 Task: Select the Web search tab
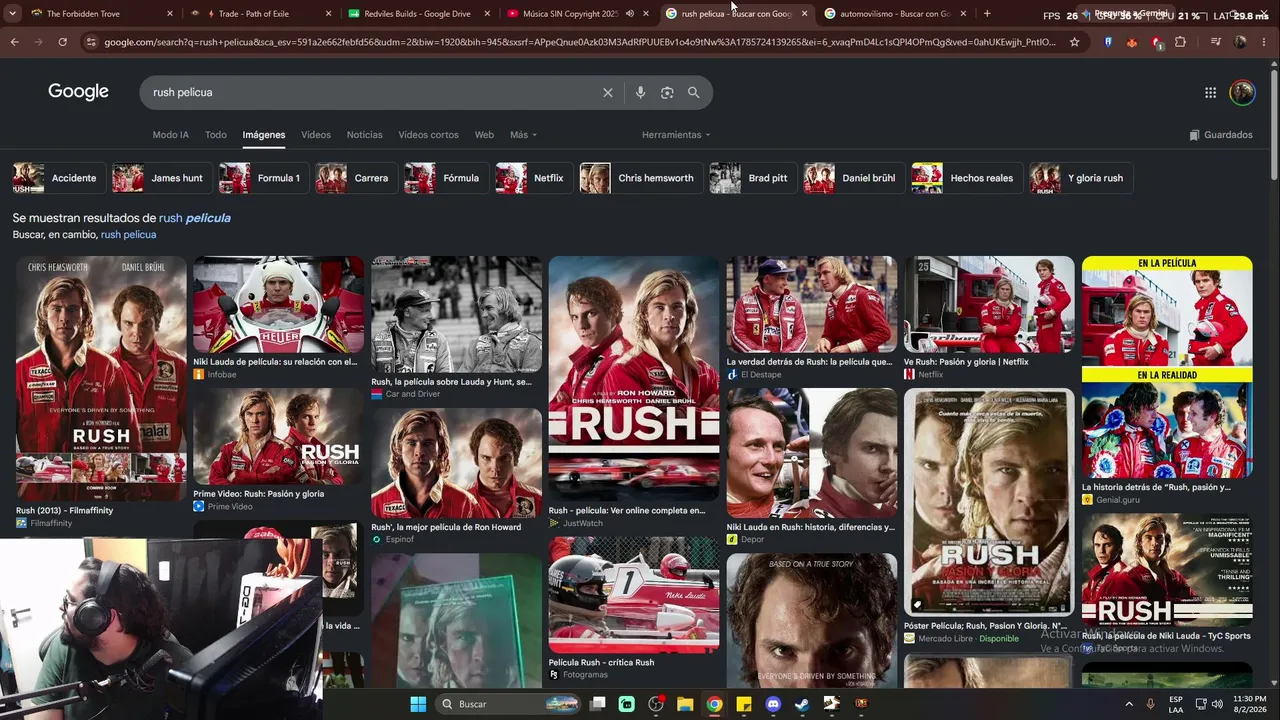click(484, 135)
